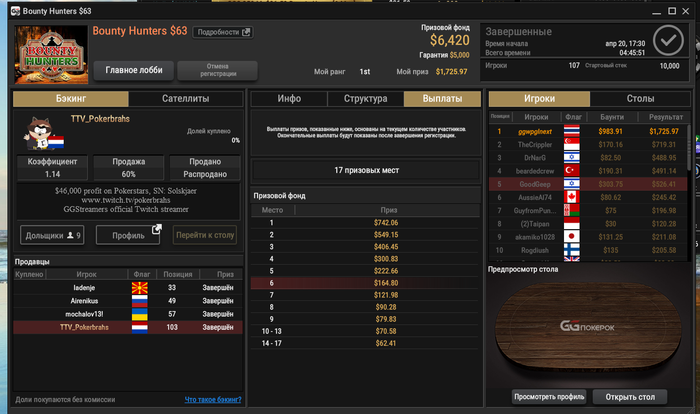Click the players list vertical scrollbar
700x414 pixels.
pyautogui.click(x=689, y=147)
